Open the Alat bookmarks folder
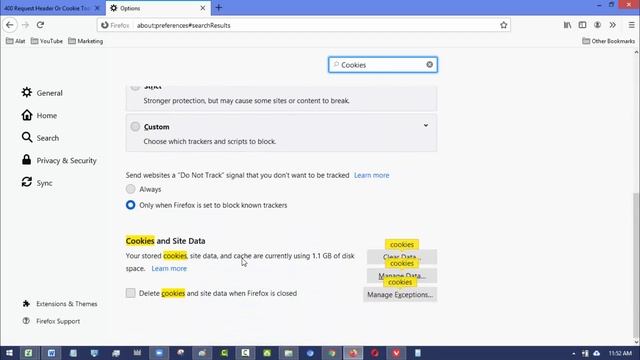 tap(16, 41)
